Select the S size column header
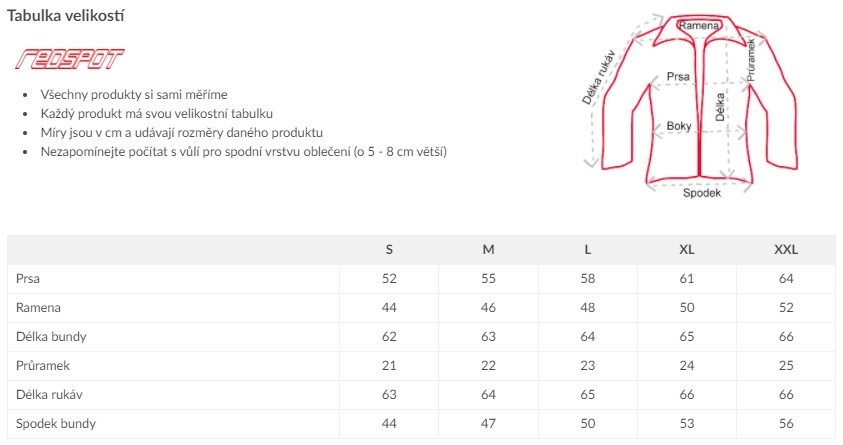 coord(389,249)
